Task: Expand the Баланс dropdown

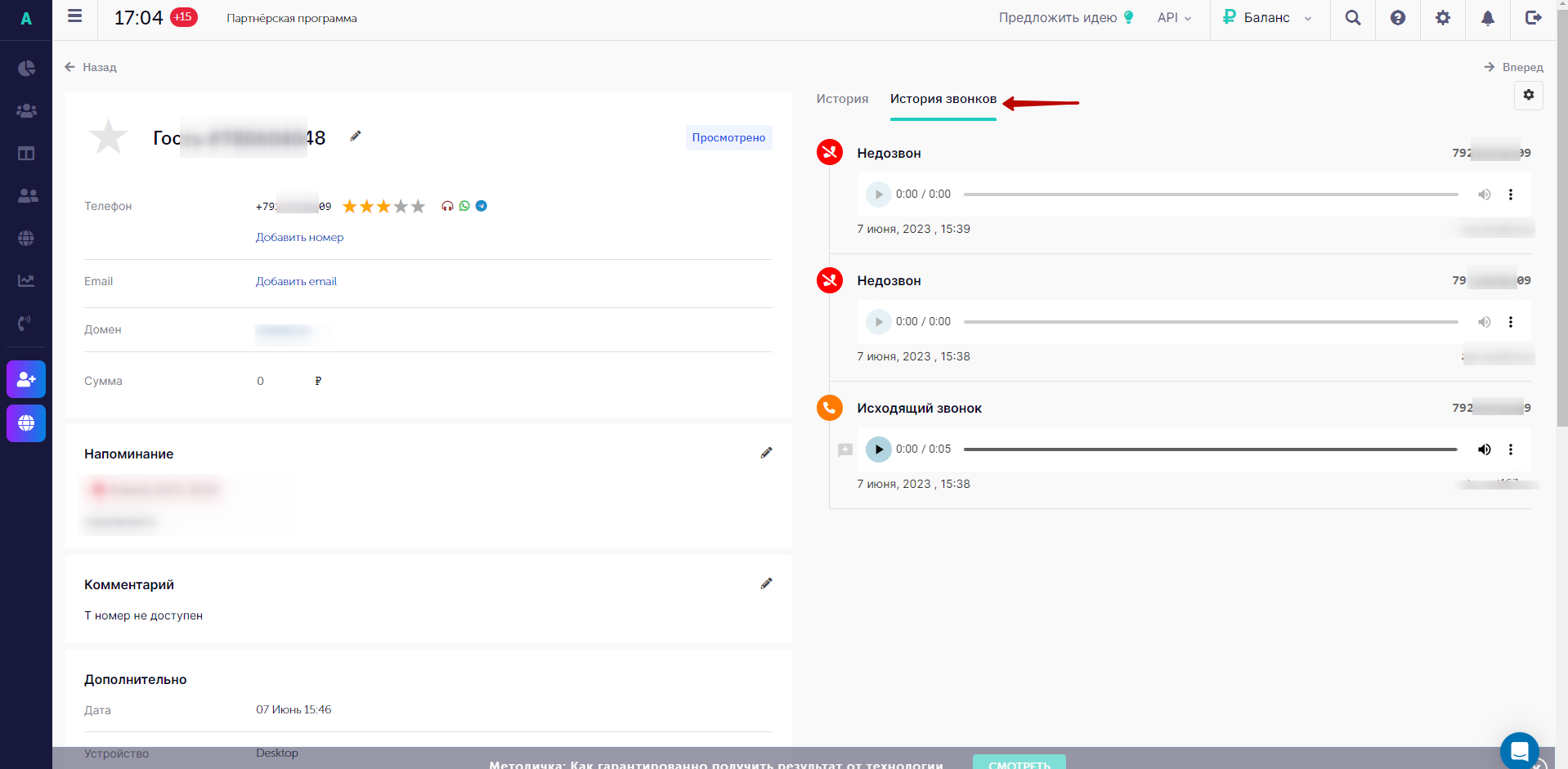Action: [x=1267, y=17]
